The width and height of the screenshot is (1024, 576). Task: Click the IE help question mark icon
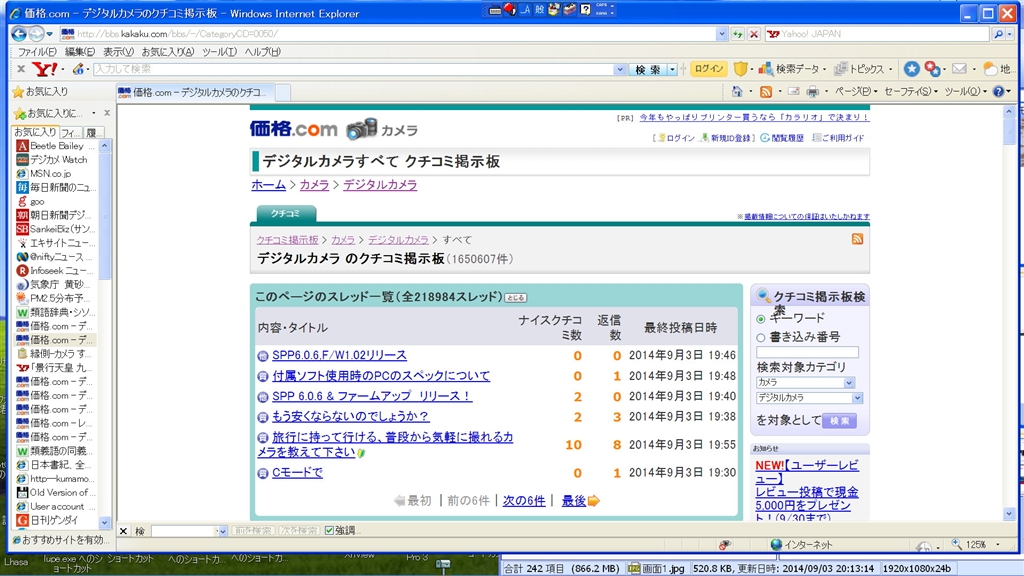coord(999,92)
